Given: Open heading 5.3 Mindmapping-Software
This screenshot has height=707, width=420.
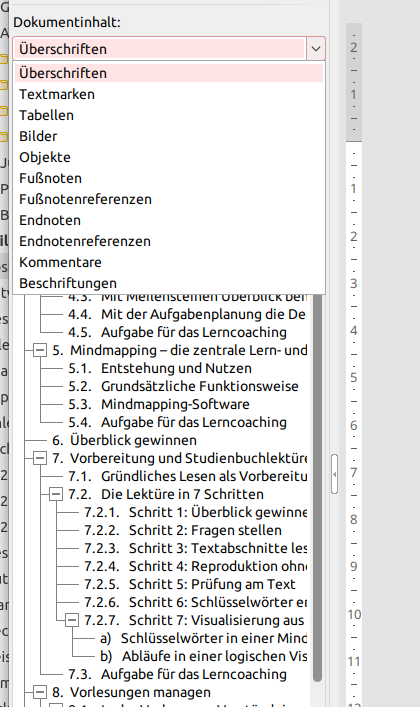Looking at the screenshot, I should (159, 404).
